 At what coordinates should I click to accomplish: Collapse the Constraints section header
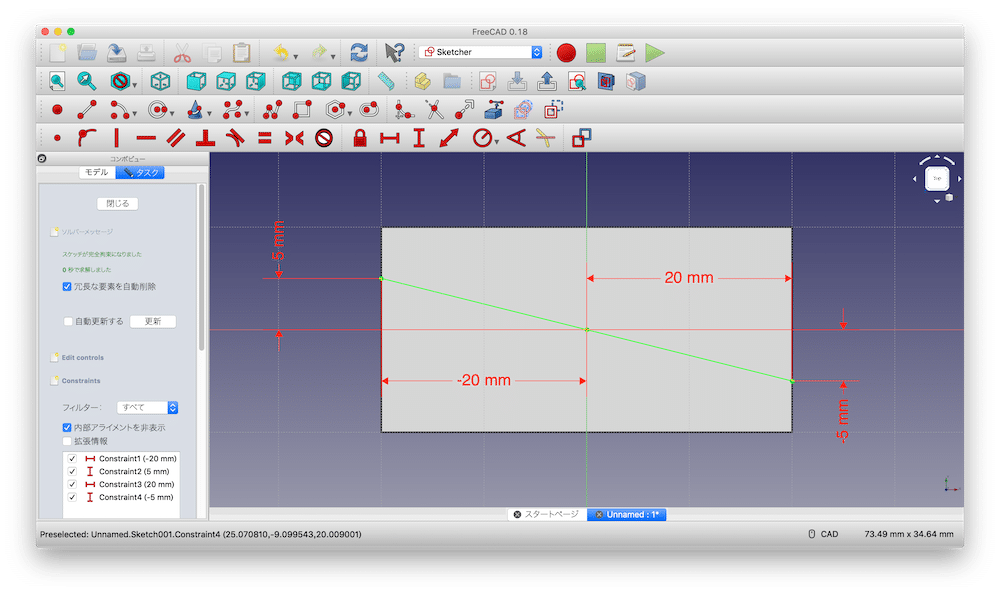point(80,381)
